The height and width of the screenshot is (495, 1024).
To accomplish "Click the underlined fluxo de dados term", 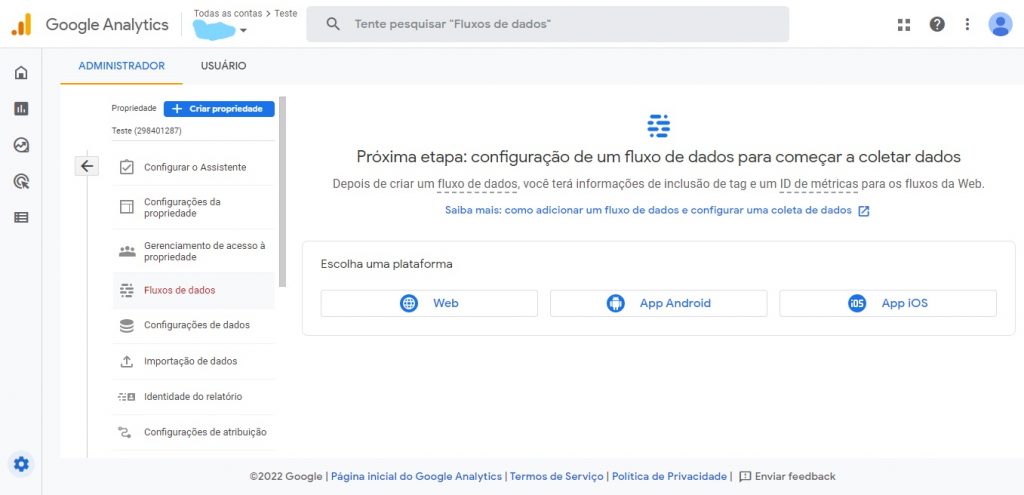I will (x=477, y=184).
